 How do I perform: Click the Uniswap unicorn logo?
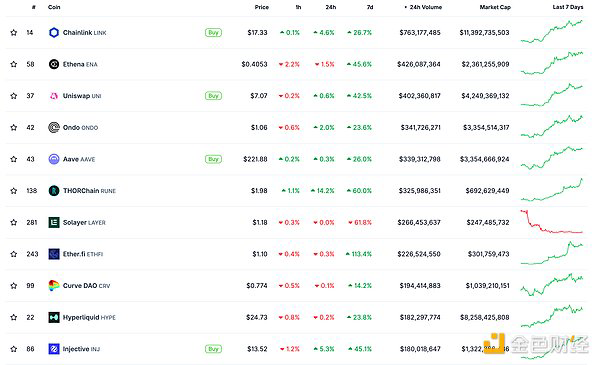click(x=54, y=96)
